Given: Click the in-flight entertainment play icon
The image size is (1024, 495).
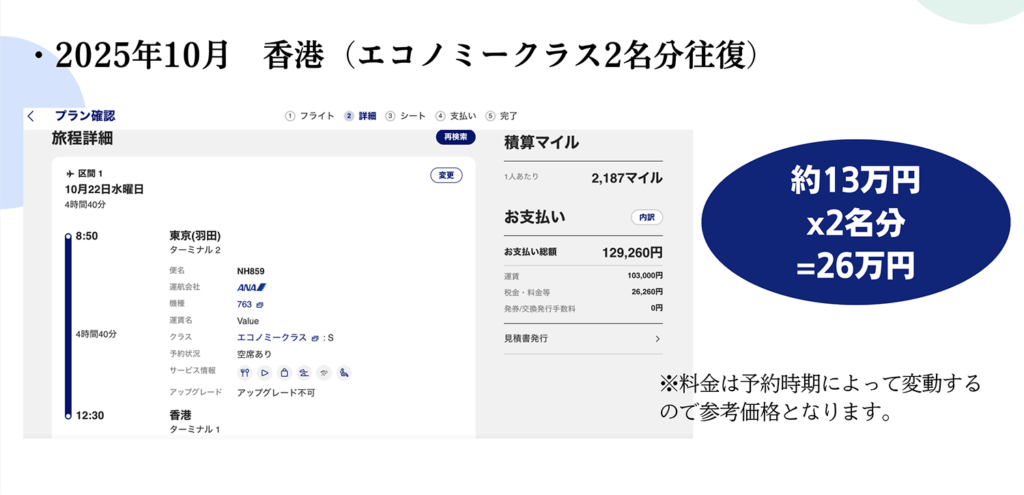Looking at the screenshot, I should point(265,373).
